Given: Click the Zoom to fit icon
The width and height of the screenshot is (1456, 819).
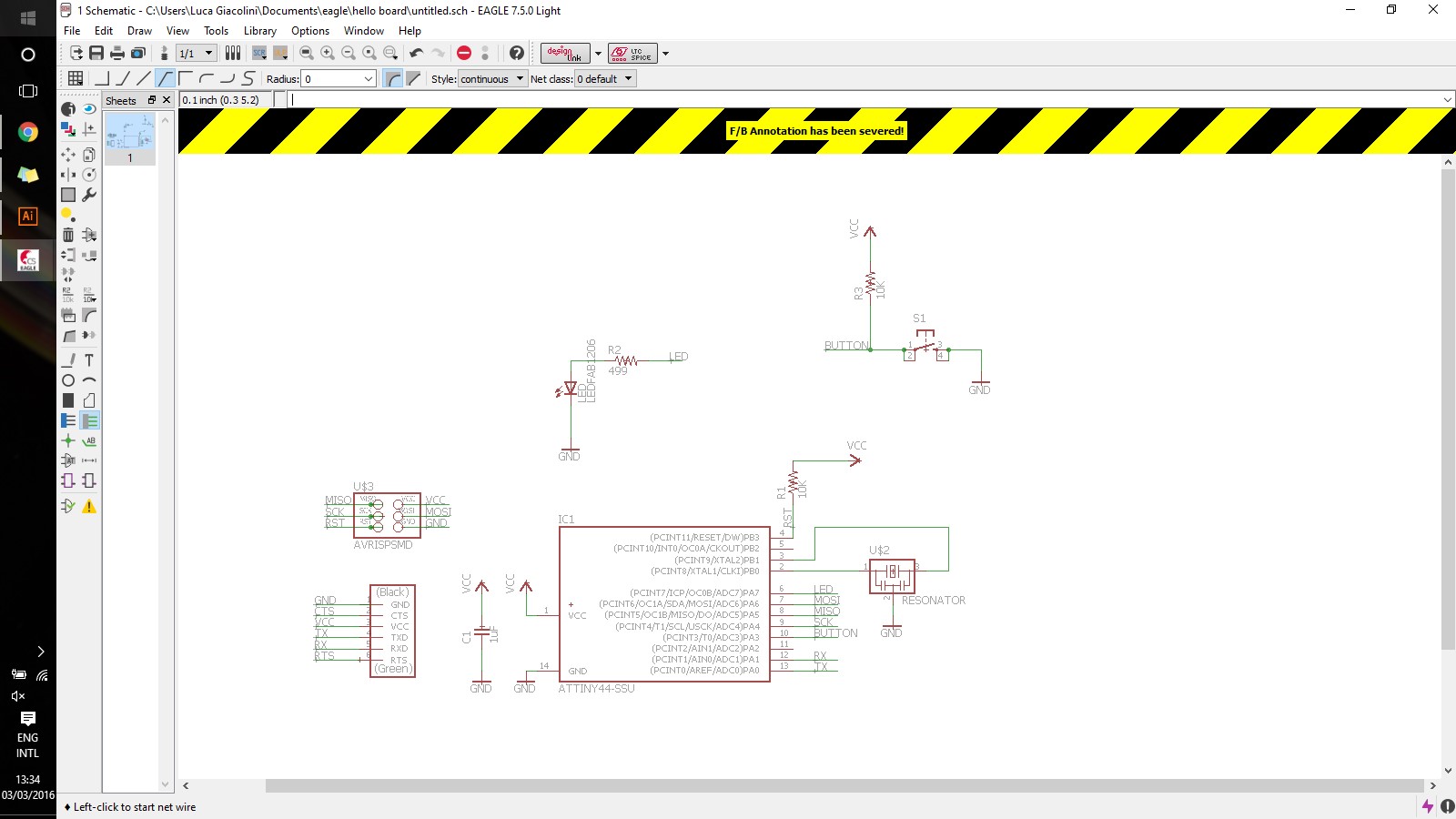Looking at the screenshot, I should 307,54.
